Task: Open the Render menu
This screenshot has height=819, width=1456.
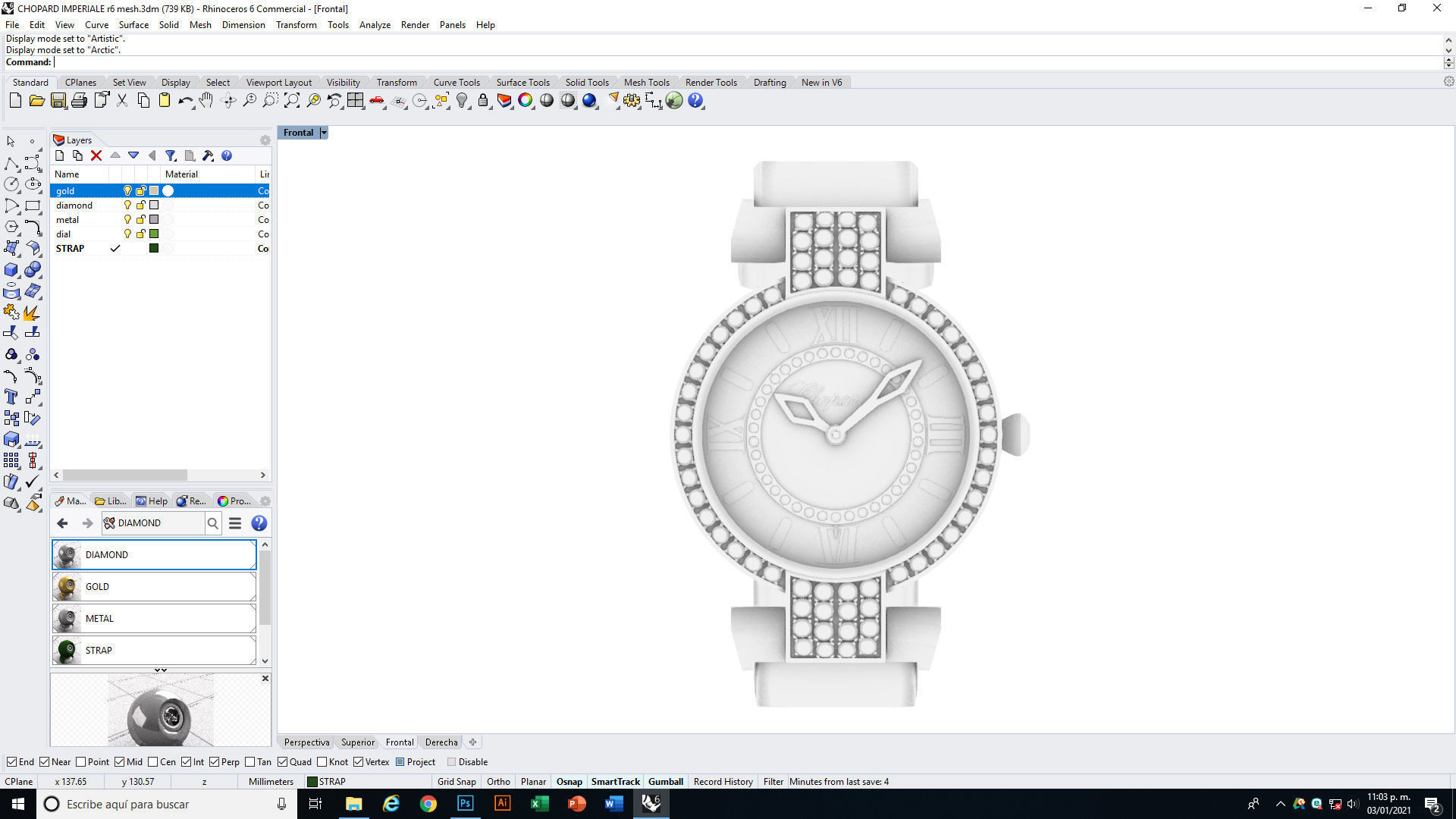Action: tap(415, 25)
